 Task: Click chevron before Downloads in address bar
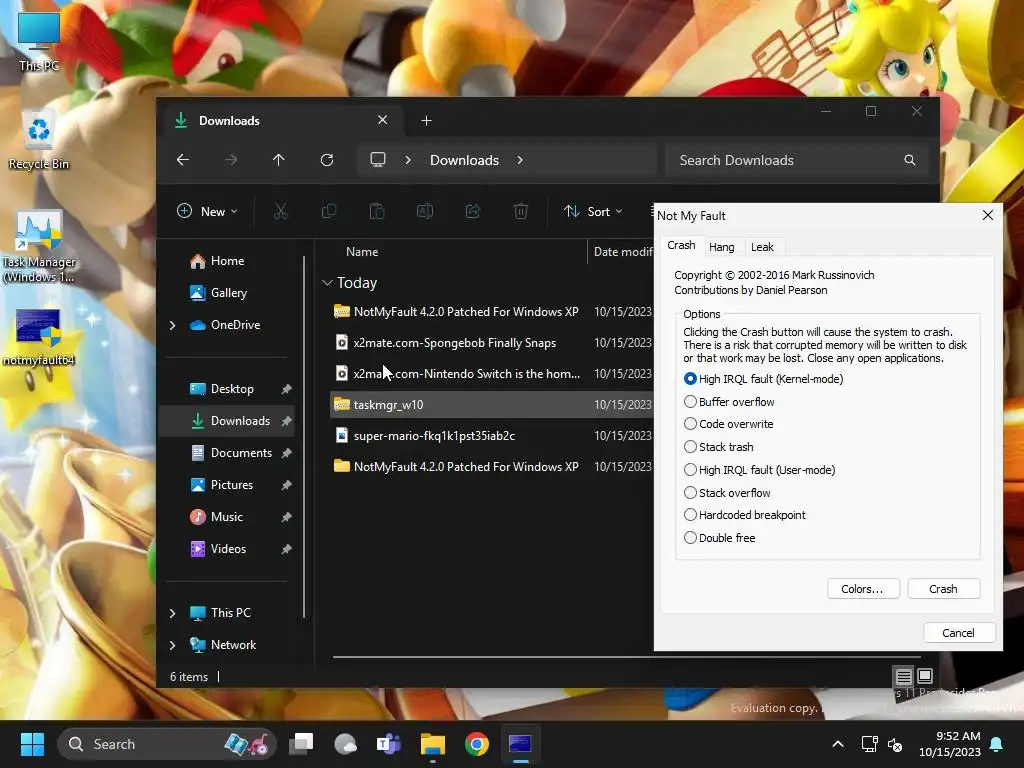click(408, 160)
